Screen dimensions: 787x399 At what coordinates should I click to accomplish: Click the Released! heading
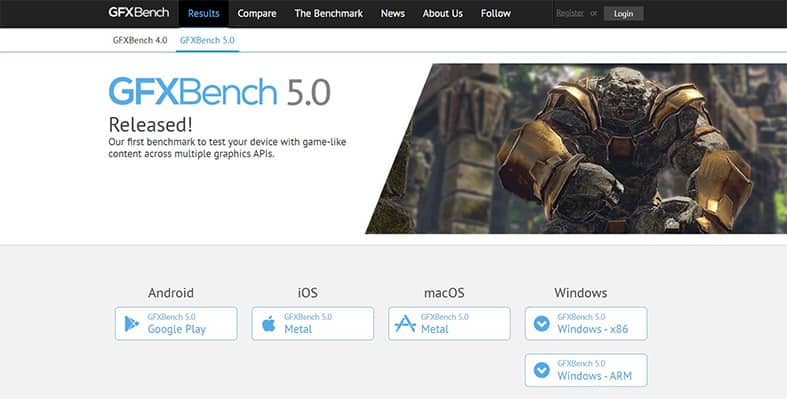151,124
